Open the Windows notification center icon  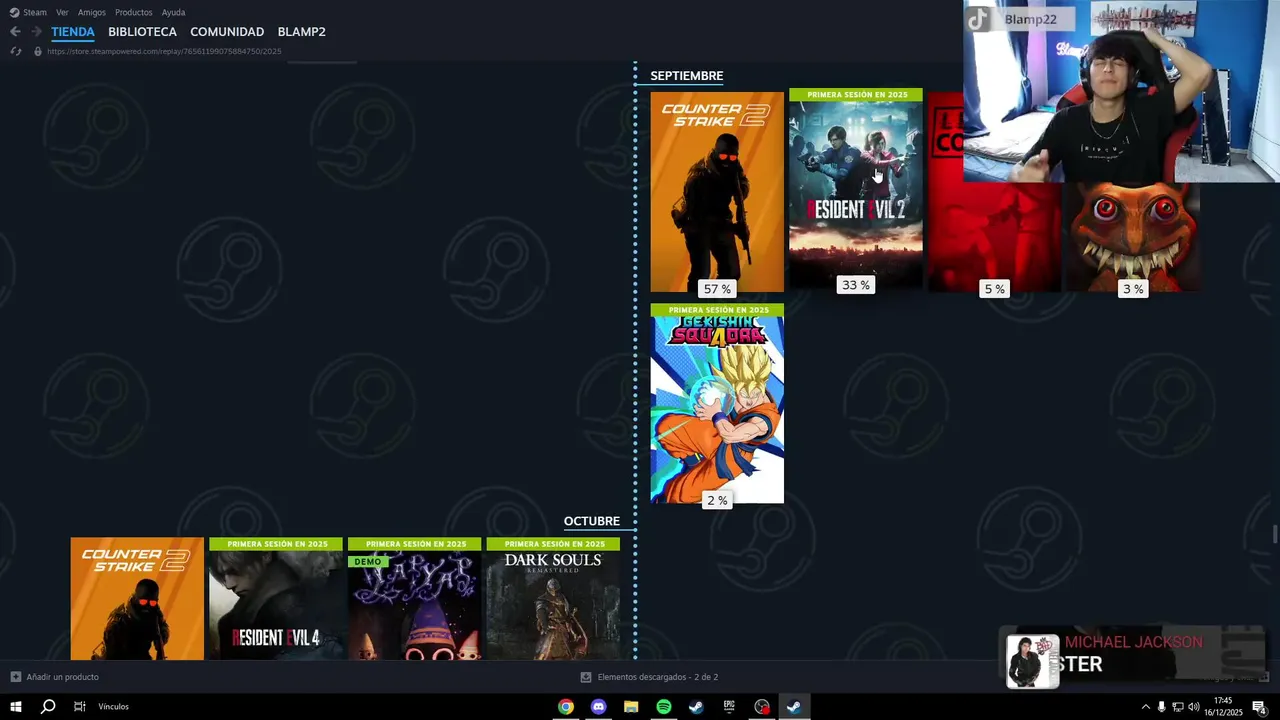(x=1259, y=707)
